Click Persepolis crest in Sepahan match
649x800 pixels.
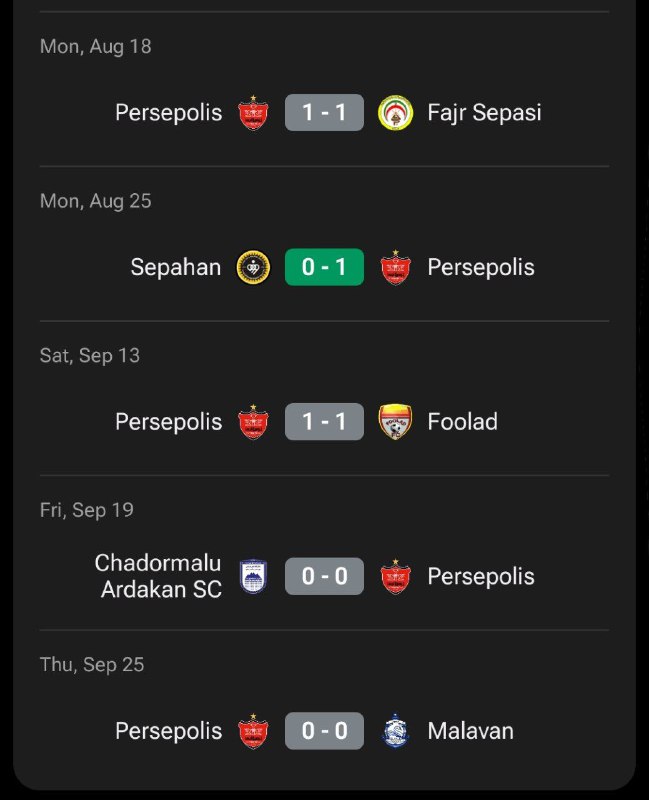tap(396, 267)
